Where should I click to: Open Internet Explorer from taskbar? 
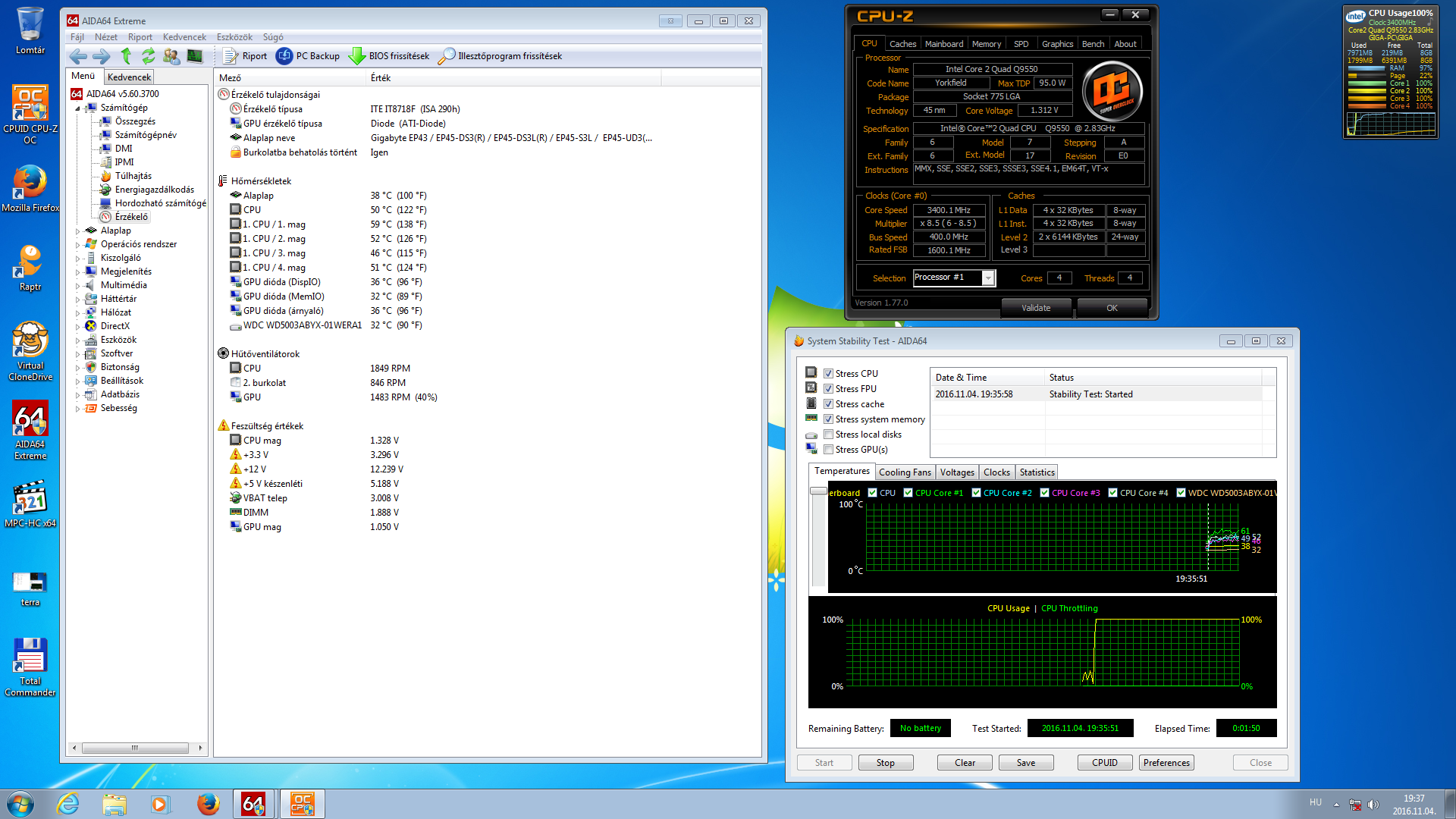pyautogui.click(x=68, y=804)
